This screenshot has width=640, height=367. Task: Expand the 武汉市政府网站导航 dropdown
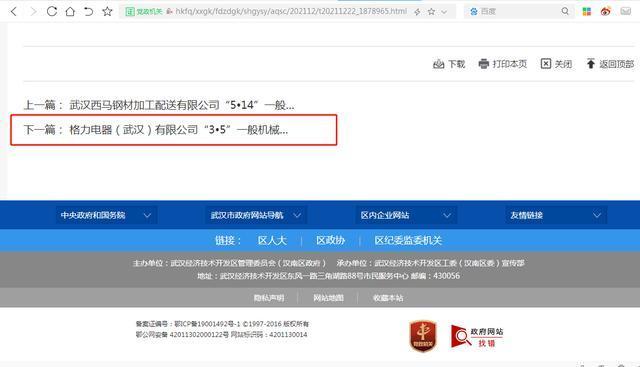click(x=256, y=215)
